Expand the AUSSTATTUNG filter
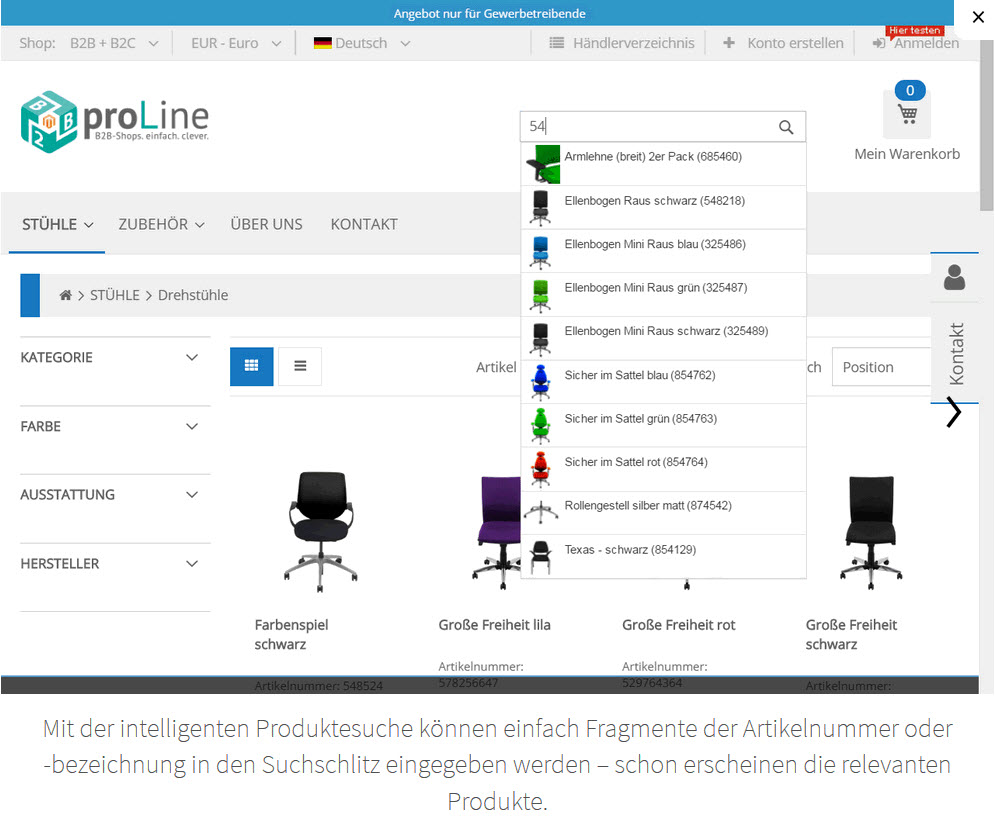 [x=115, y=495]
